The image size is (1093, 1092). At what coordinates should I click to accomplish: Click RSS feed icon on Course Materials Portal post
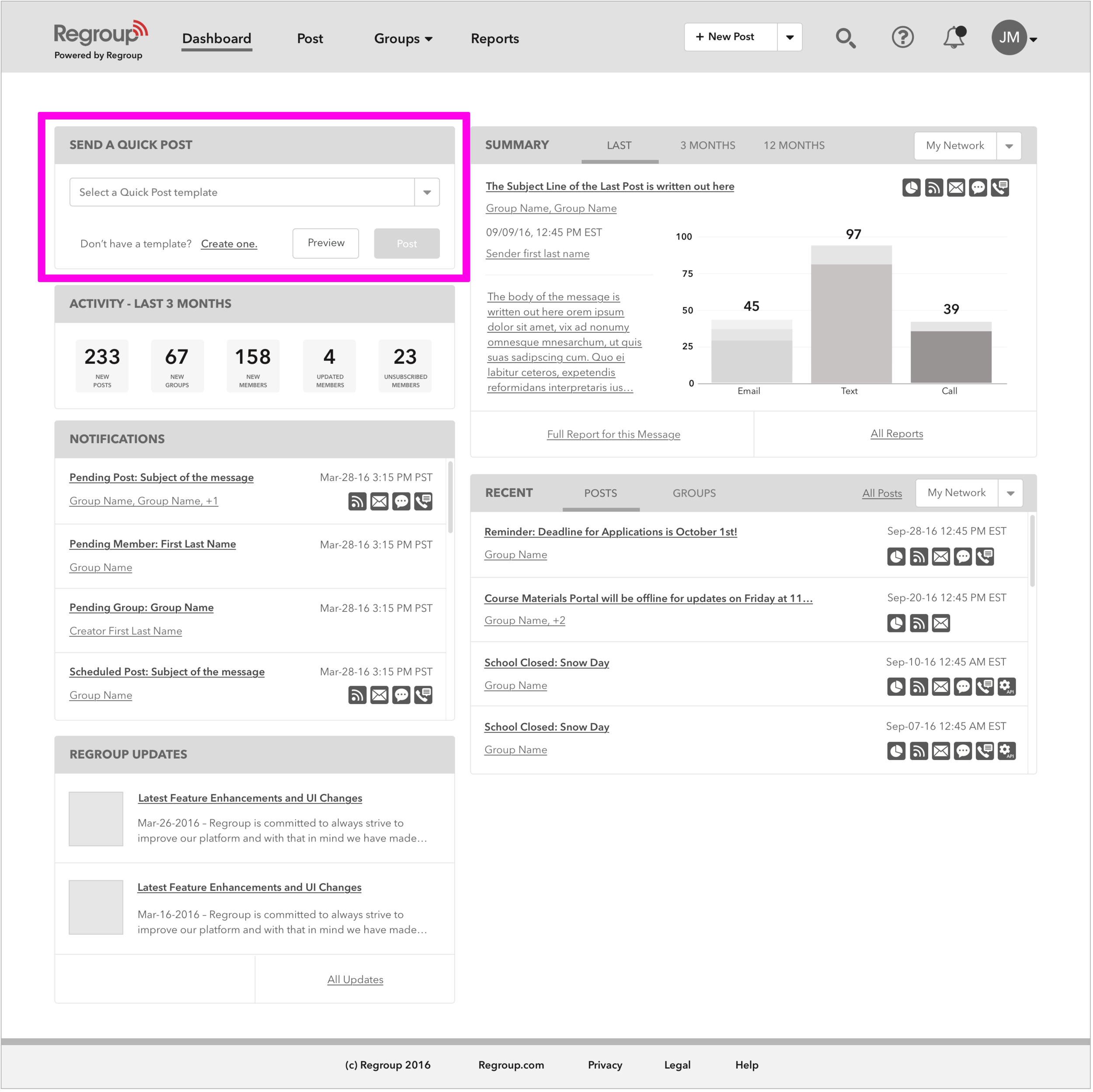[919, 624]
